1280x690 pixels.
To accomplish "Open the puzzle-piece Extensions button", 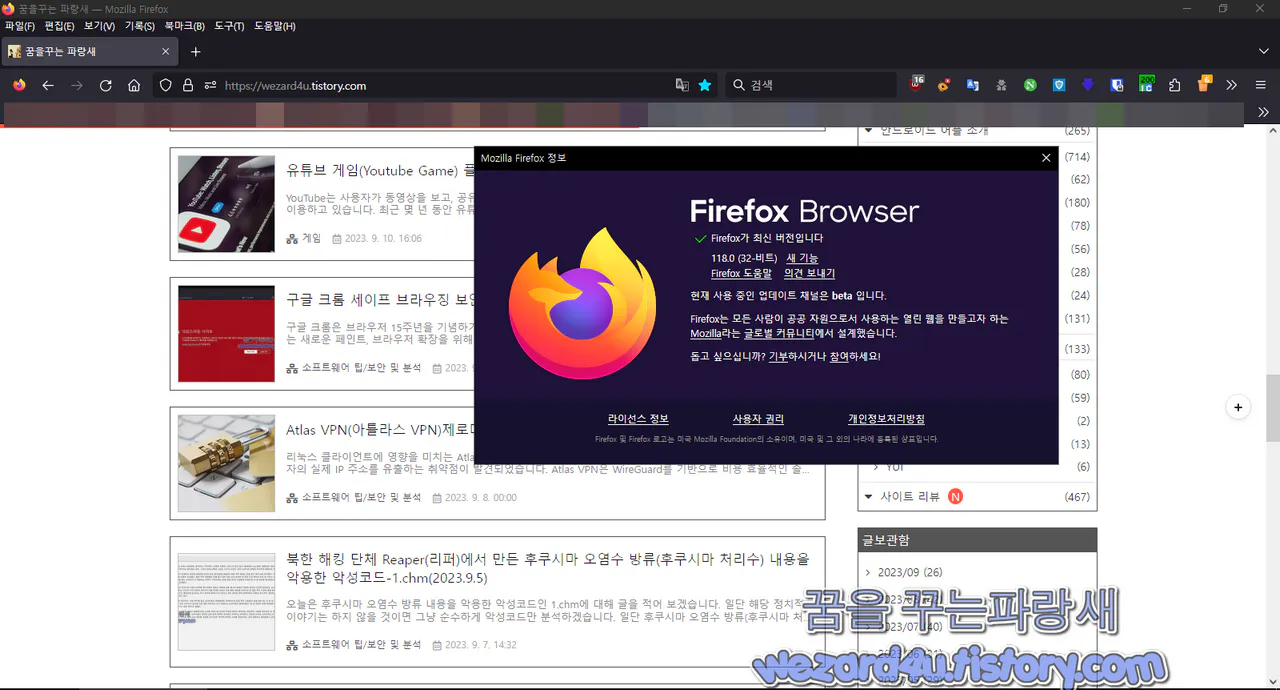I will 1175,85.
